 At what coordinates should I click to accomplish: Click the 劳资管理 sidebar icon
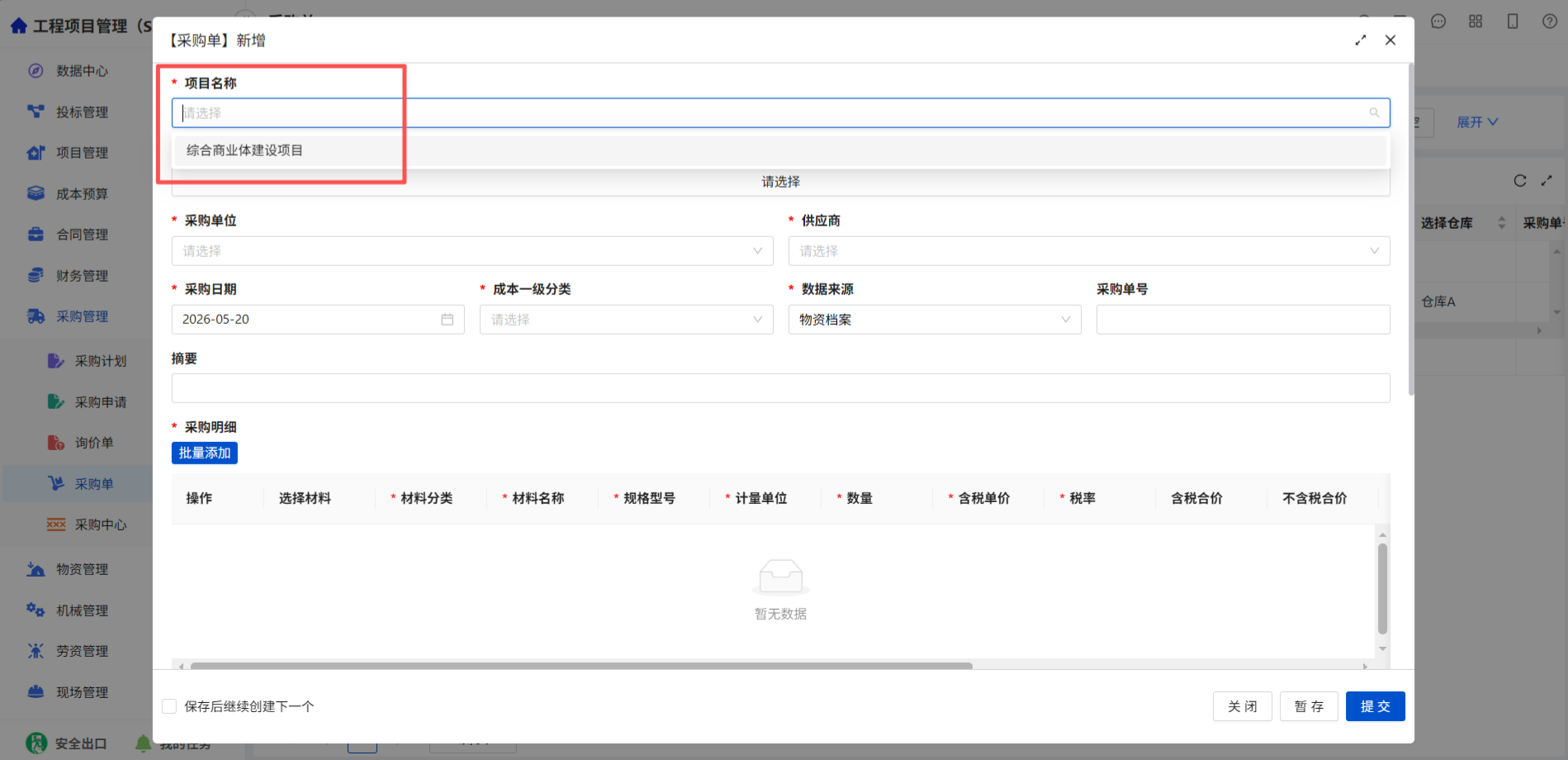coord(36,651)
